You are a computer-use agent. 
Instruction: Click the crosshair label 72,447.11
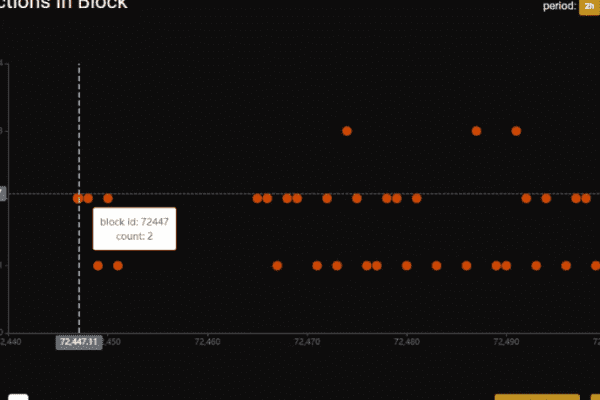[x=79, y=342]
